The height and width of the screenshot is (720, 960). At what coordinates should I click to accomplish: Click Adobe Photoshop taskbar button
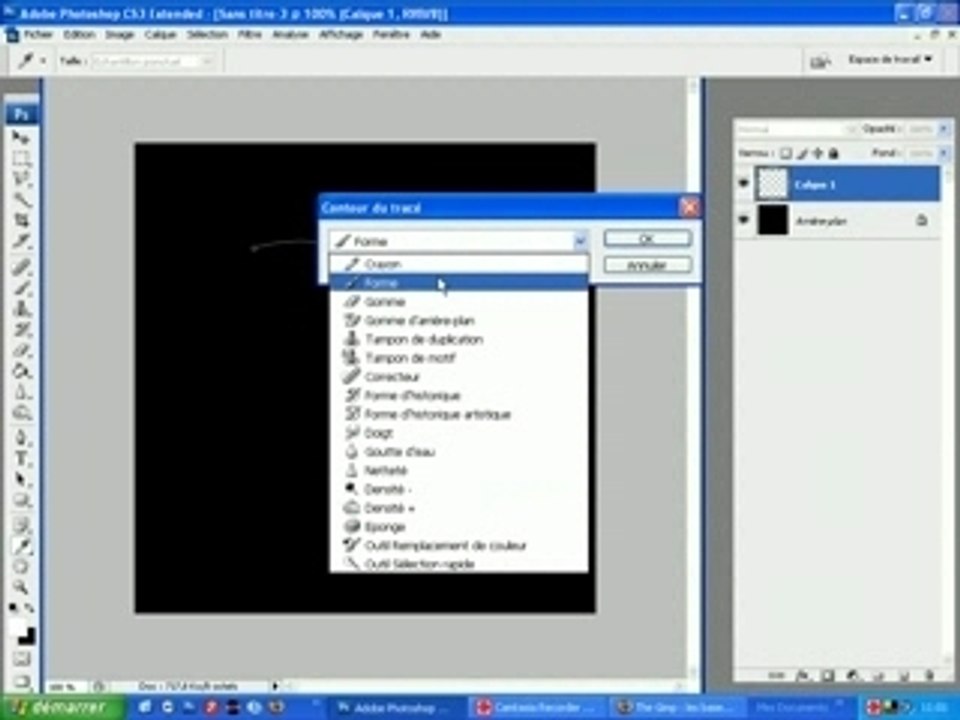396,707
